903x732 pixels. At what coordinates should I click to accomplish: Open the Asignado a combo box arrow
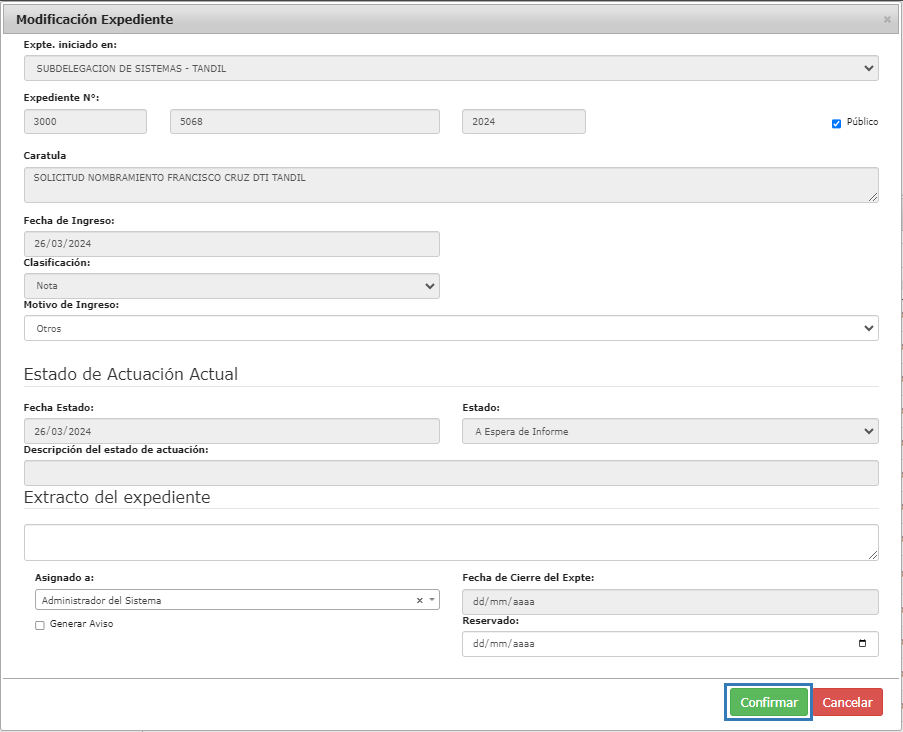pyautogui.click(x=432, y=600)
